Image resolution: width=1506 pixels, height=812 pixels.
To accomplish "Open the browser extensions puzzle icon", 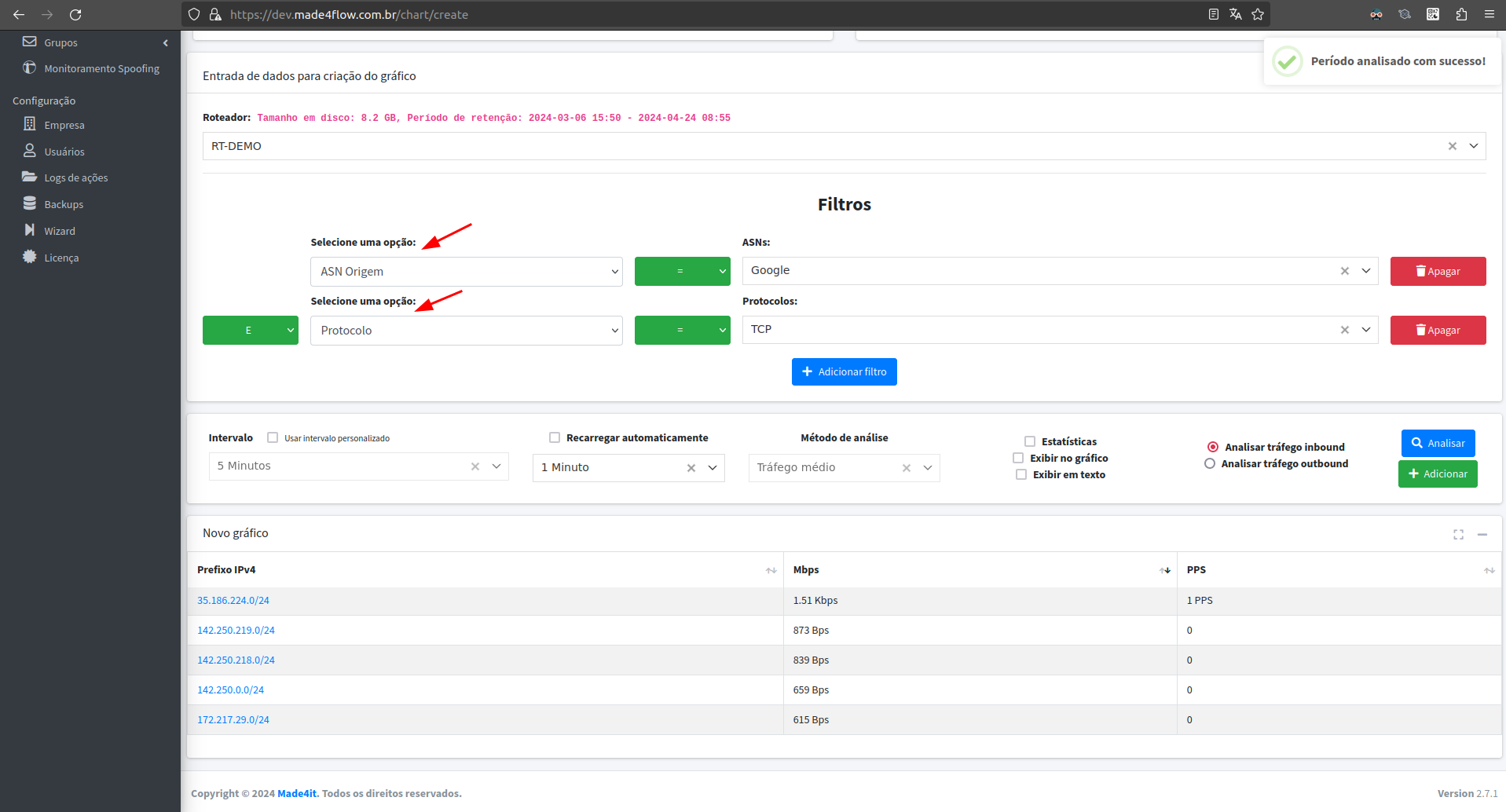I will click(1461, 14).
